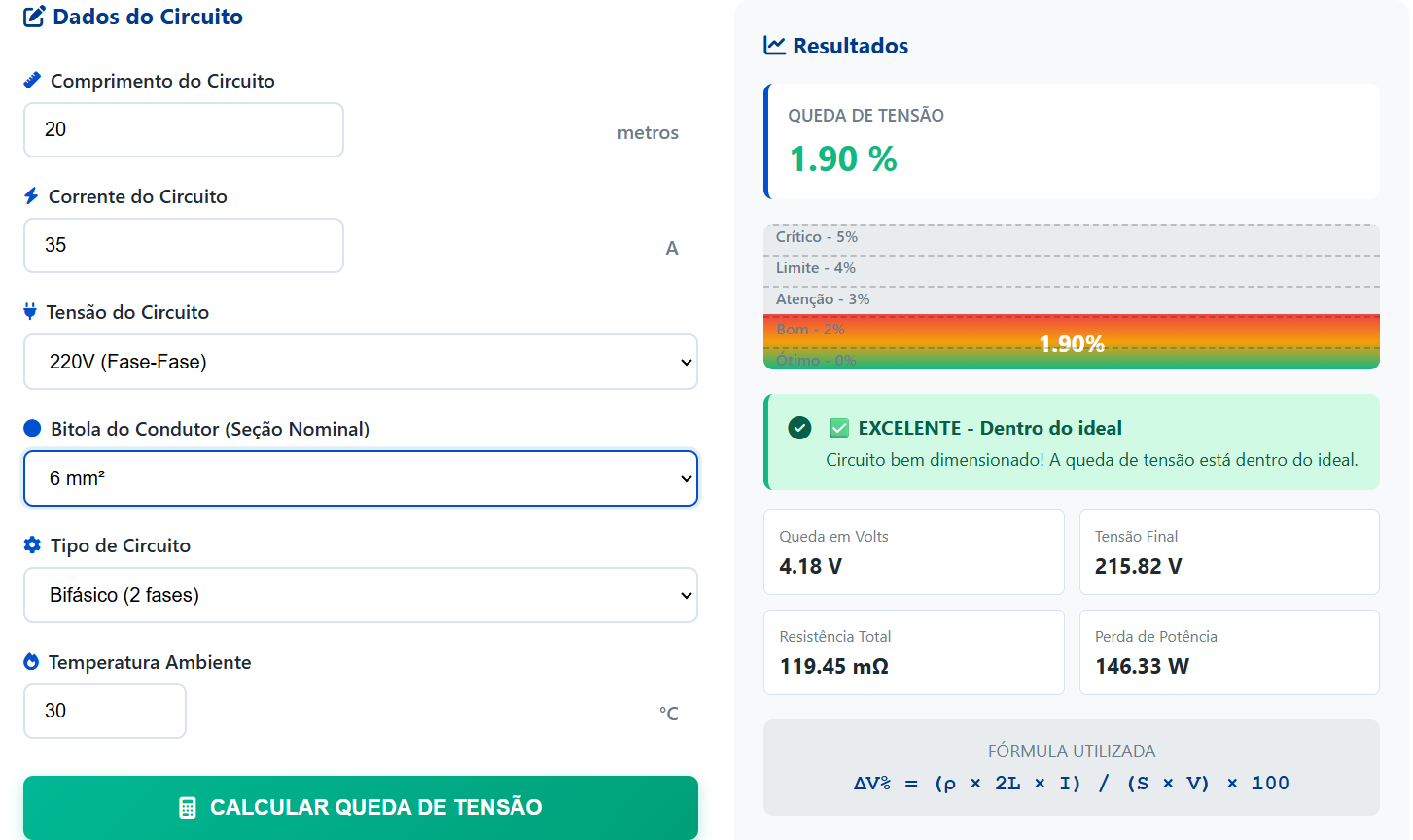
Task: Click the Queda em Volts result card
Action: click(x=914, y=552)
